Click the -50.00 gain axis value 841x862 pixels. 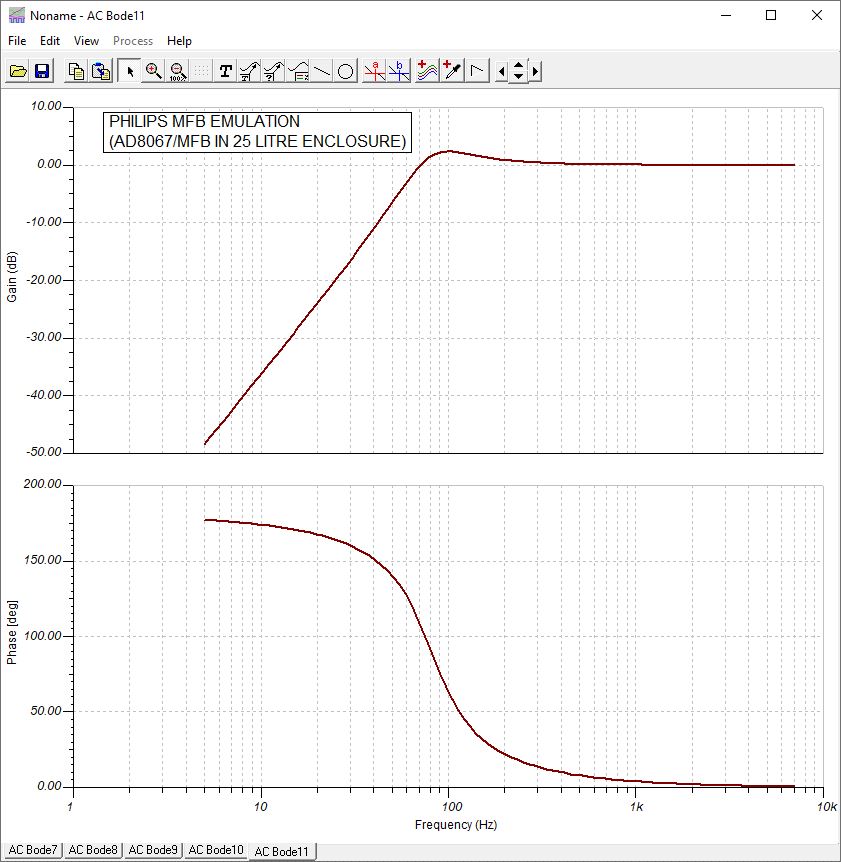tap(43, 452)
